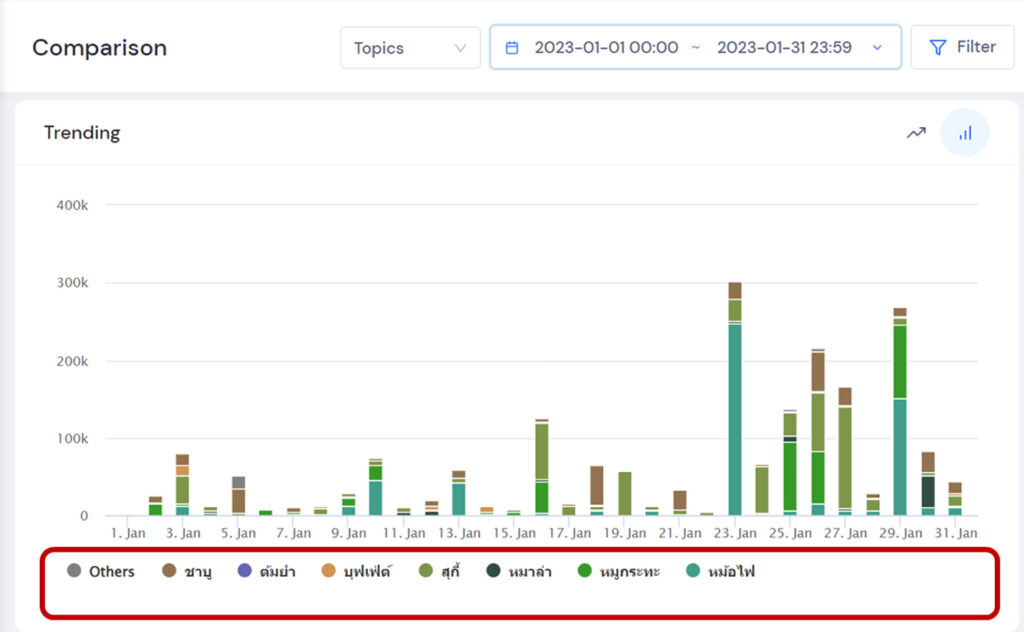Image resolution: width=1024 pixels, height=632 pixels.
Task: Toggle ชาบู legend series
Action: click(187, 571)
